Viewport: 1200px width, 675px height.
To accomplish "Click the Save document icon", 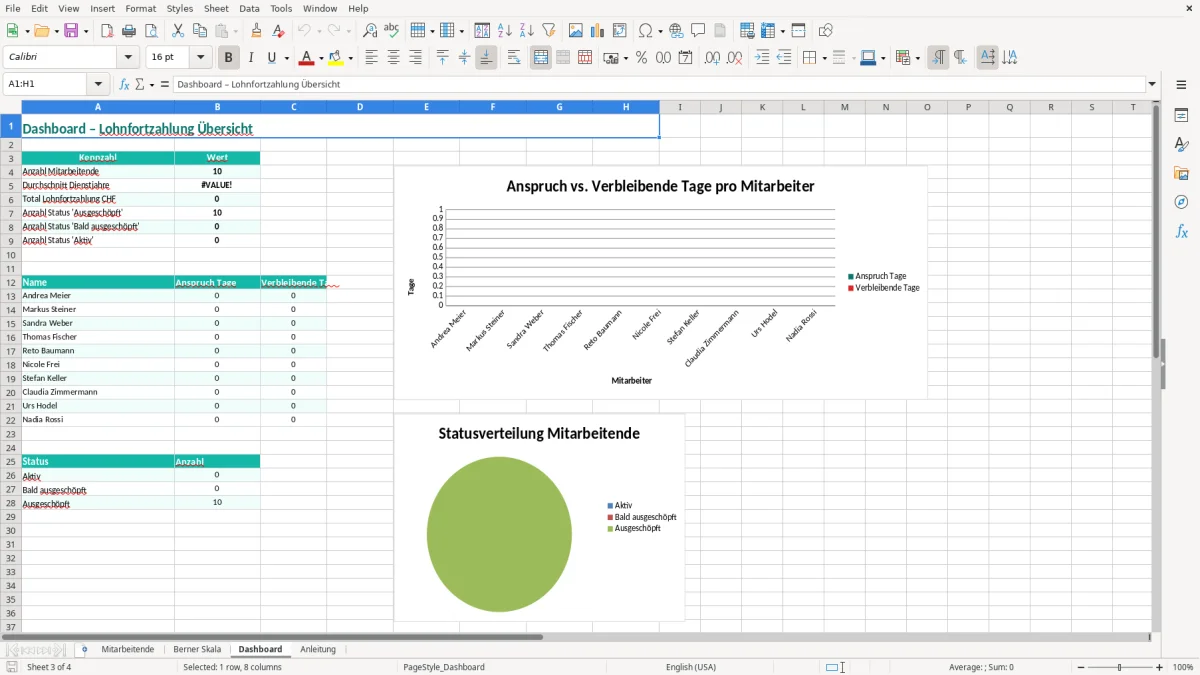I will (71, 31).
